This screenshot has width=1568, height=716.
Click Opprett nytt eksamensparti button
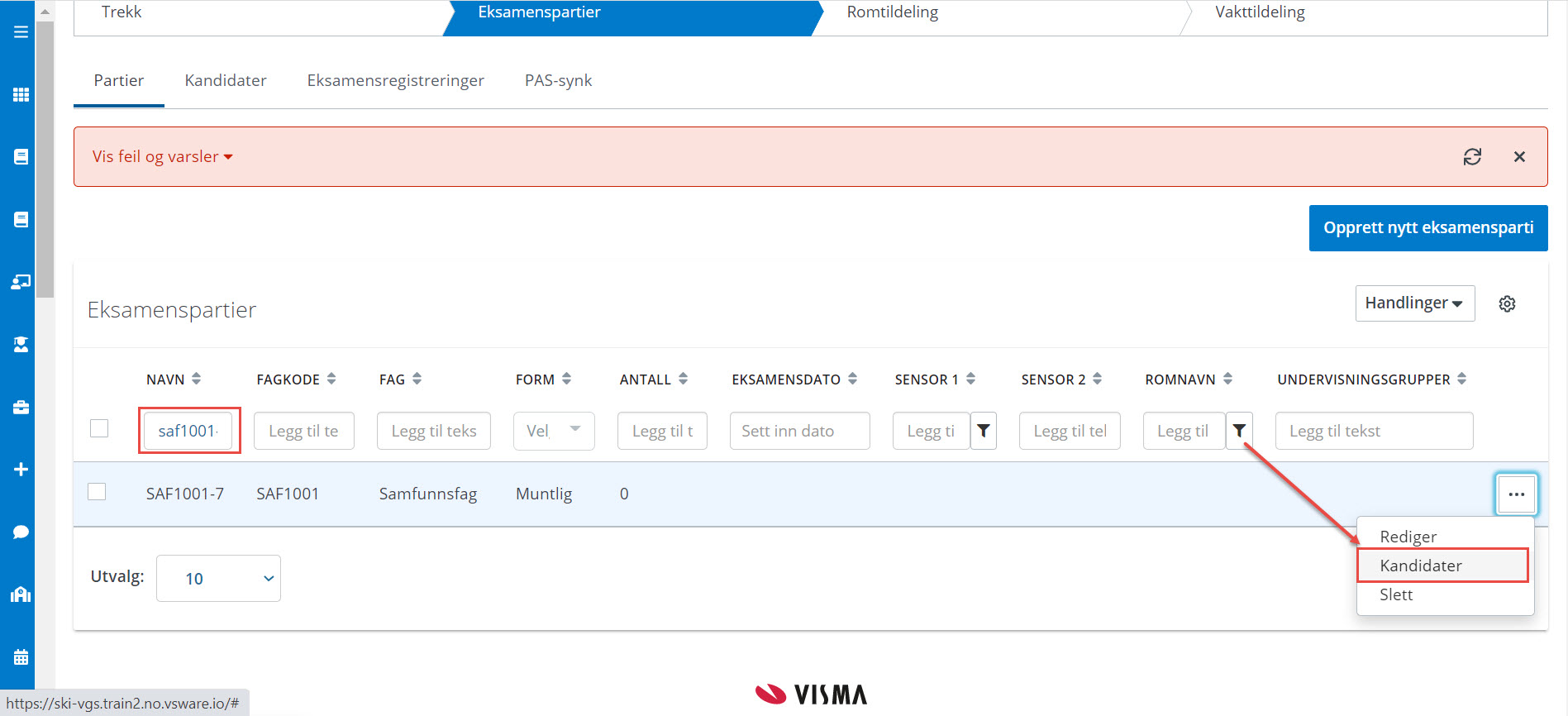point(1428,228)
